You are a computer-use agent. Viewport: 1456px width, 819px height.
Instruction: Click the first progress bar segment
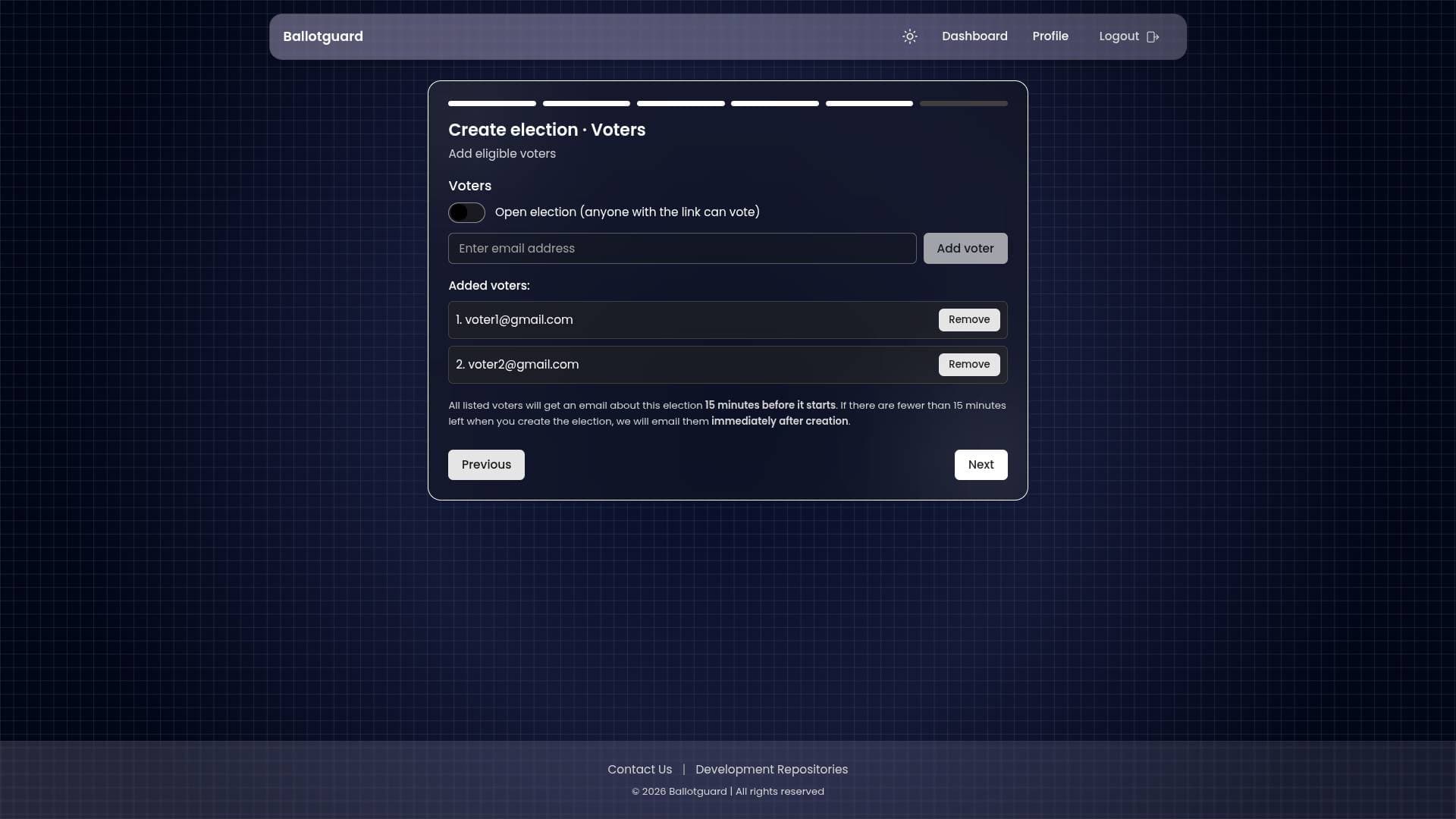(491, 103)
